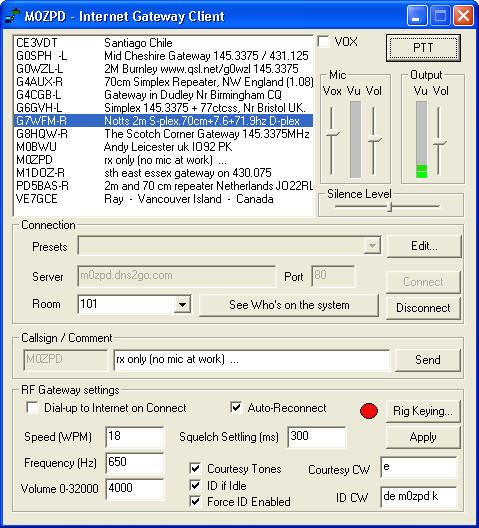
Task: Select station CE3VDT Santiago Chile
Action: coord(164,43)
